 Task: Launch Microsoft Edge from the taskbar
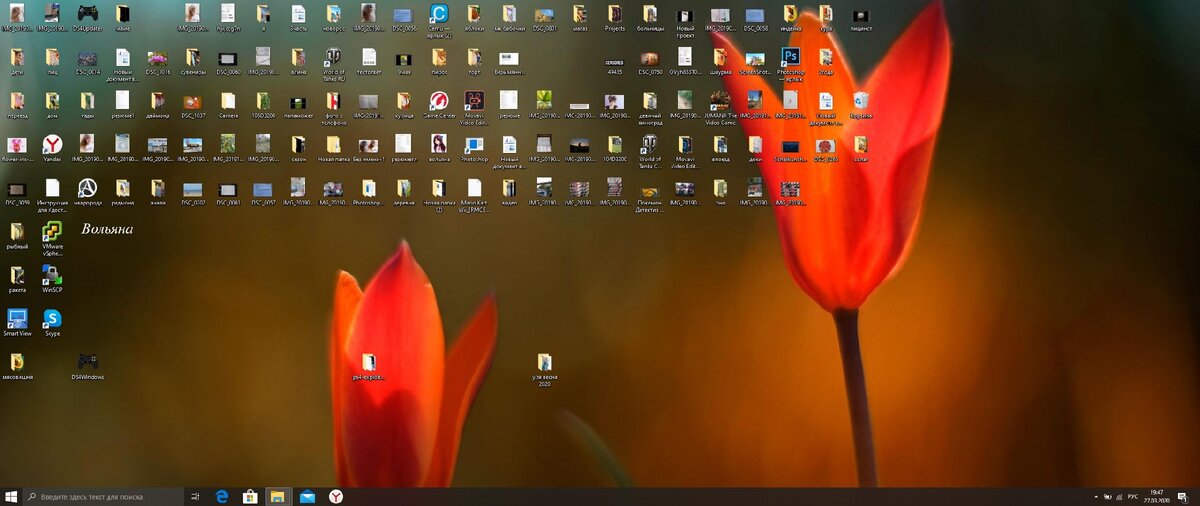[223, 496]
